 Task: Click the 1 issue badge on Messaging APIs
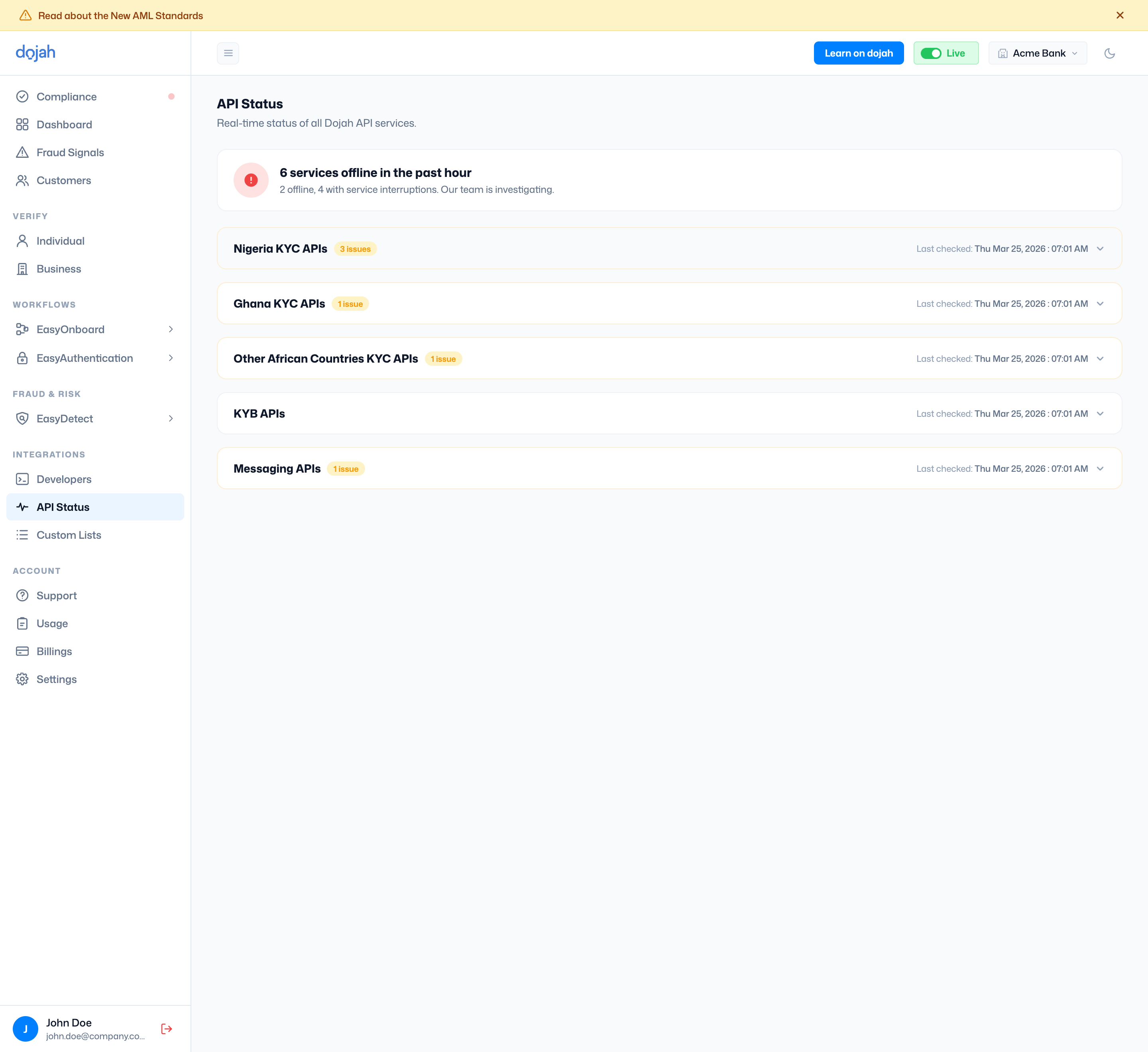(346, 469)
